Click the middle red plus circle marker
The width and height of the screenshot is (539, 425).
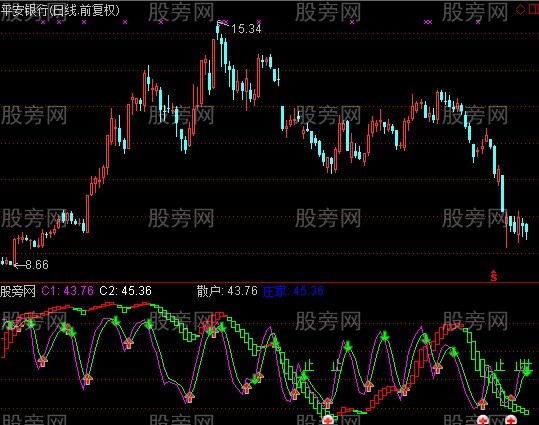(483, 419)
